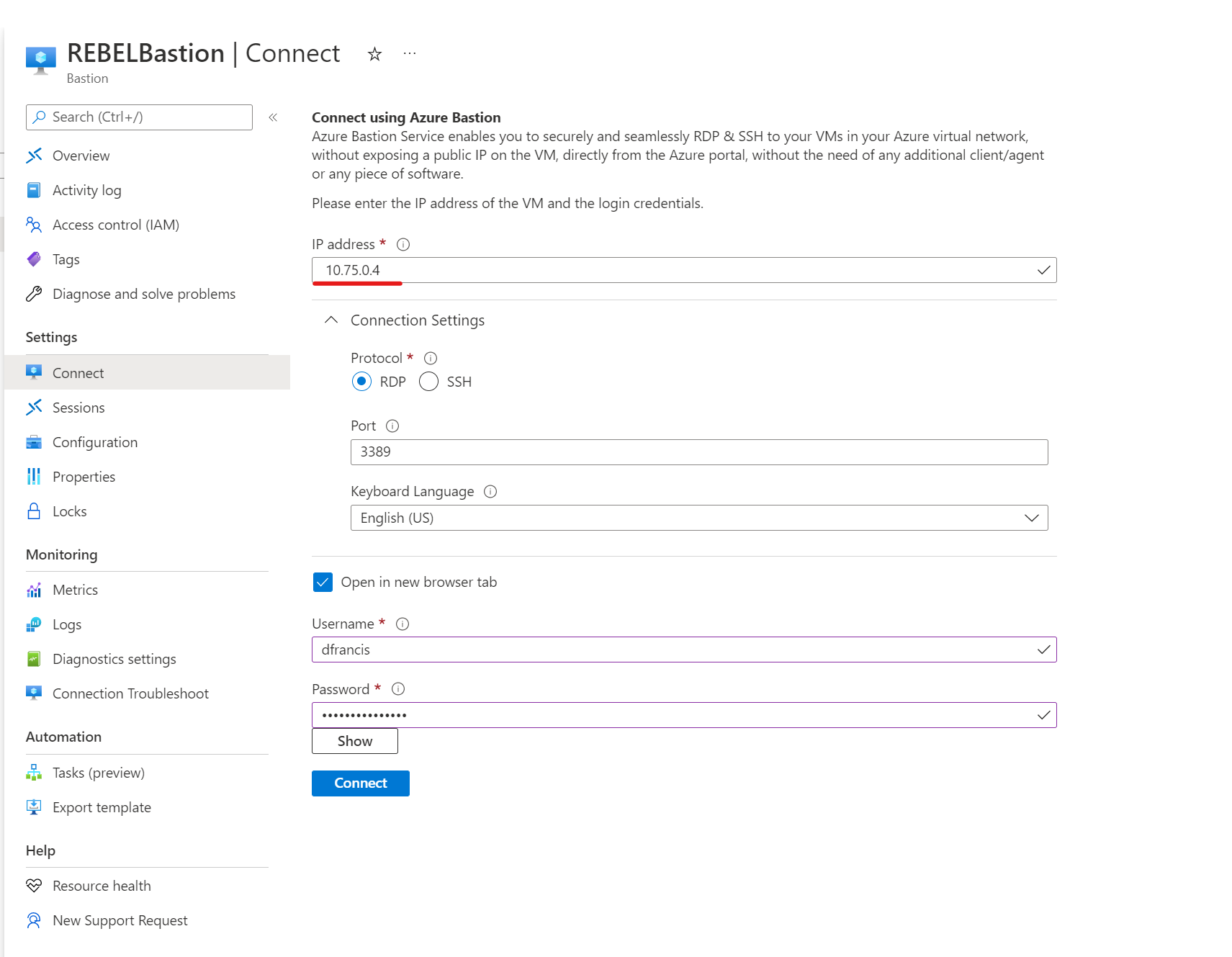Click the Overview icon in sidebar
Image resolution: width=1232 pixels, height=957 pixels.
tap(34, 156)
